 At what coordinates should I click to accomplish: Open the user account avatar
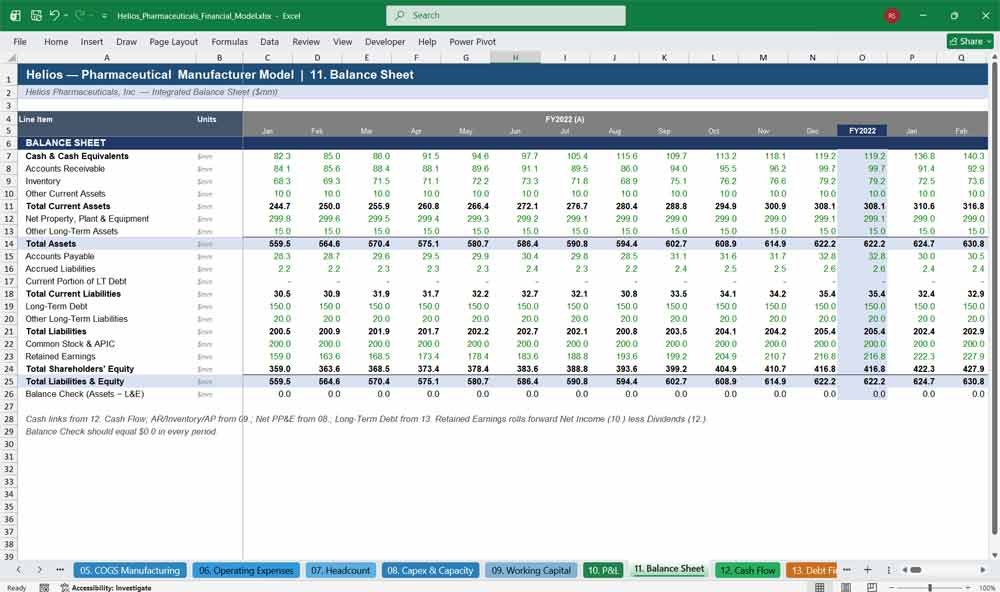pos(892,15)
